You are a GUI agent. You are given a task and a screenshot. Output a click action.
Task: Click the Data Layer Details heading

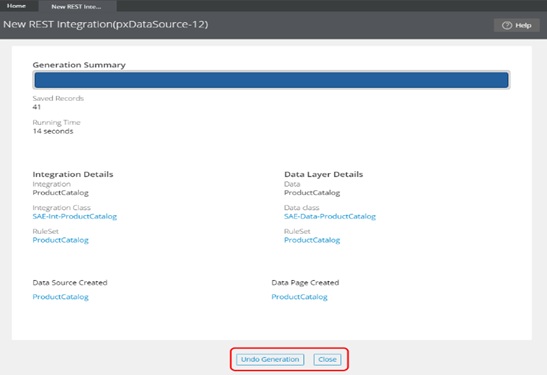pos(323,174)
